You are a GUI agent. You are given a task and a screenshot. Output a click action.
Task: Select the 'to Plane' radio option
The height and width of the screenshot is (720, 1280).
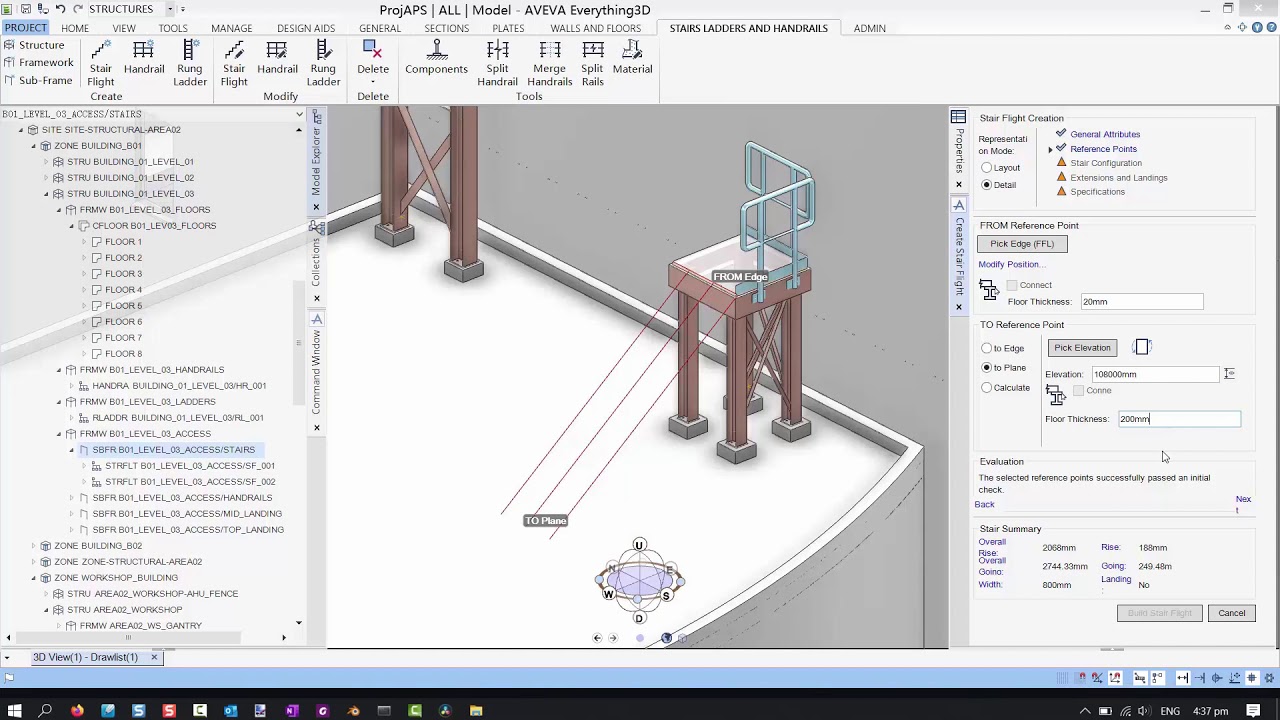tap(986, 368)
